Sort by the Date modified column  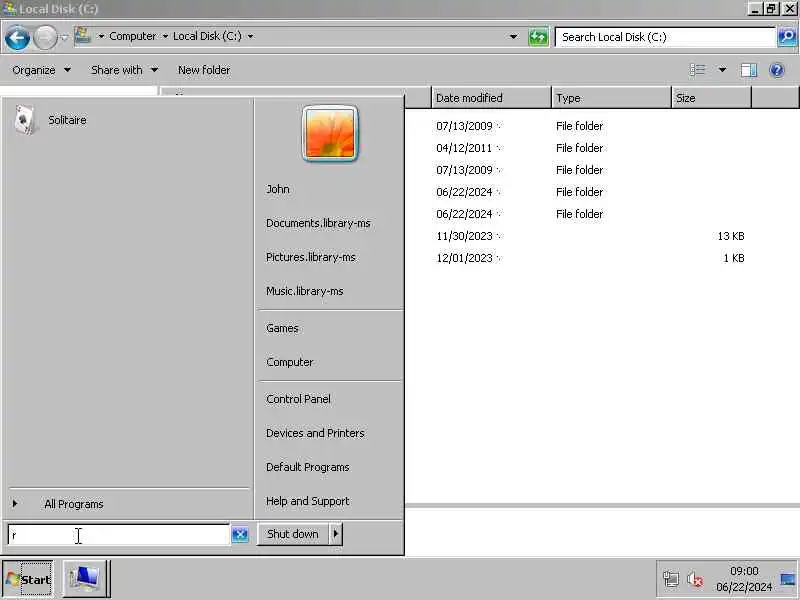tap(491, 97)
